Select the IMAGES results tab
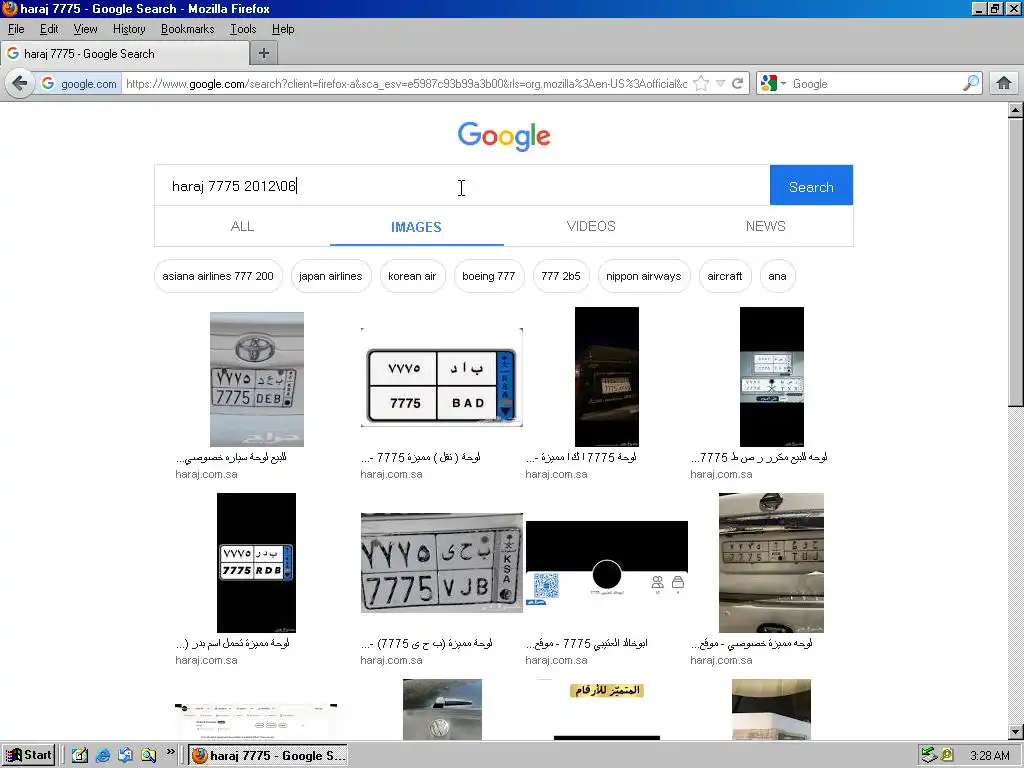The width and height of the screenshot is (1024, 768). pos(417,227)
